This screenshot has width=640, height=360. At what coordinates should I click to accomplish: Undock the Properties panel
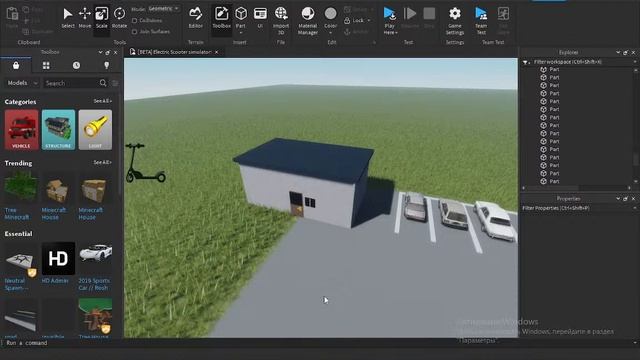[625, 199]
